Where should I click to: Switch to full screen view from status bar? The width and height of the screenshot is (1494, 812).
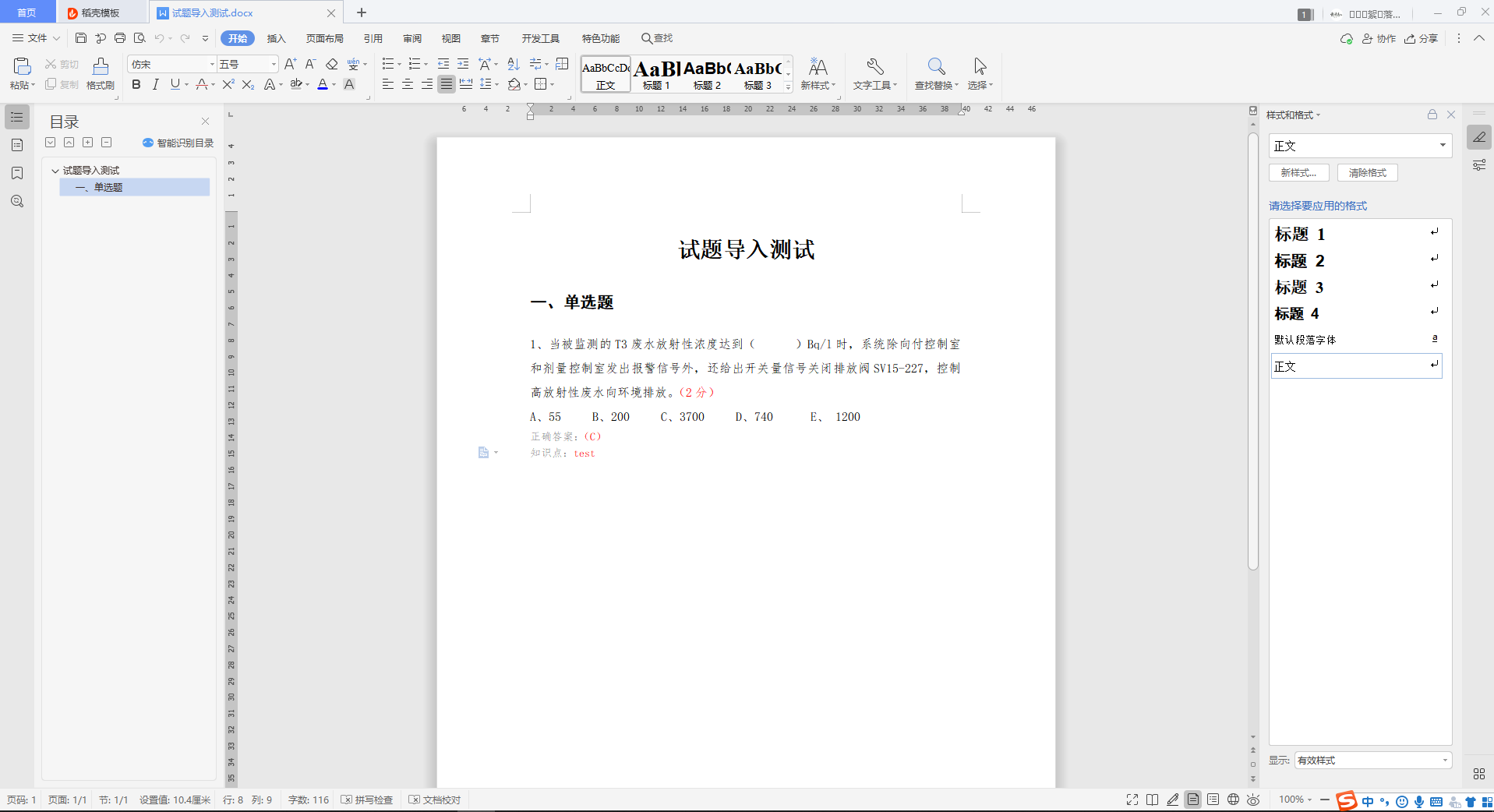1132,799
